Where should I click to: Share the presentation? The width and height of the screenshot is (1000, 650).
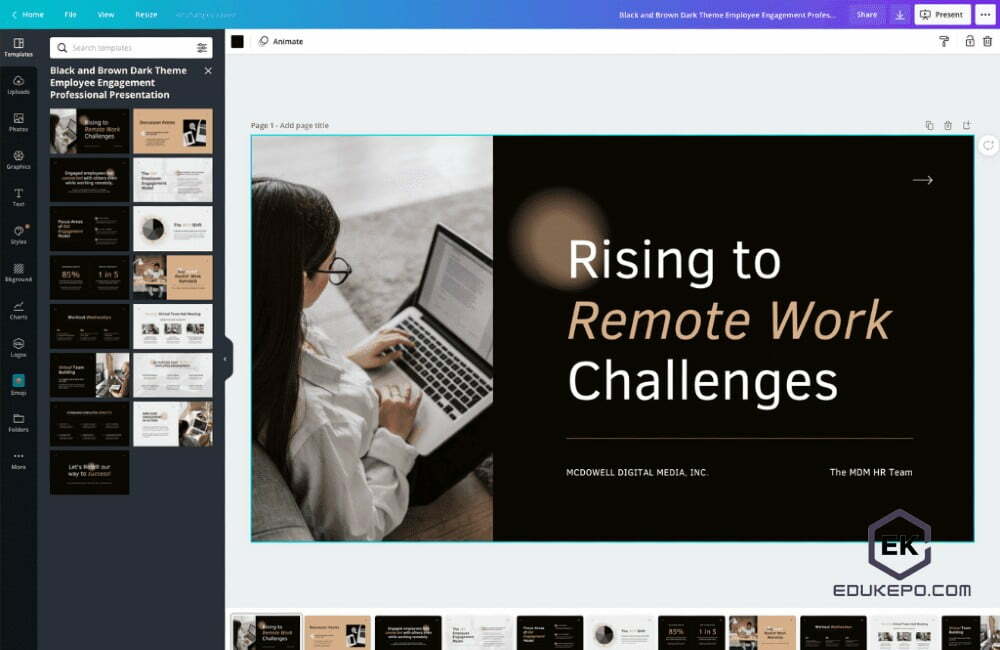coord(866,14)
